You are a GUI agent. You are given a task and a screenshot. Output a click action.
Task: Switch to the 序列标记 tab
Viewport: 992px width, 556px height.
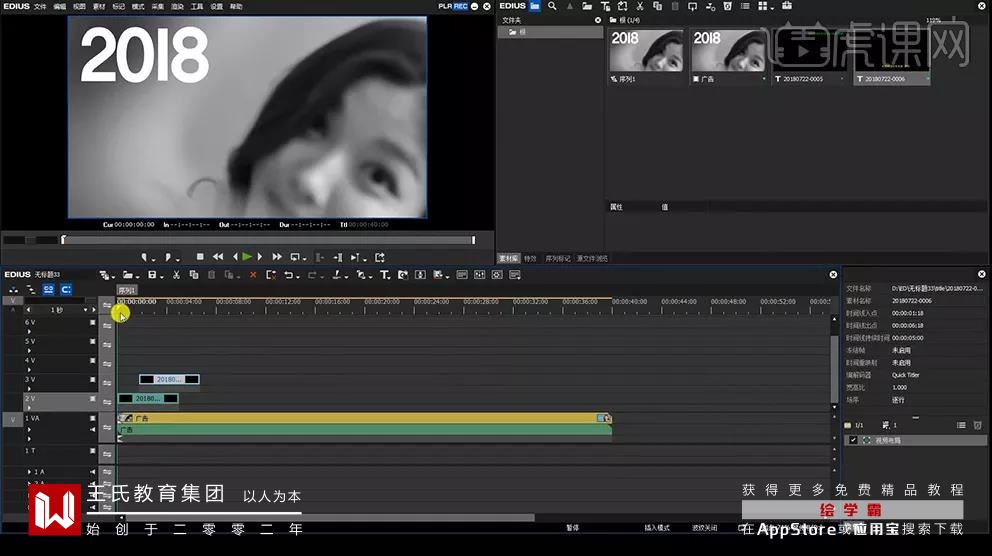pos(557,258)
